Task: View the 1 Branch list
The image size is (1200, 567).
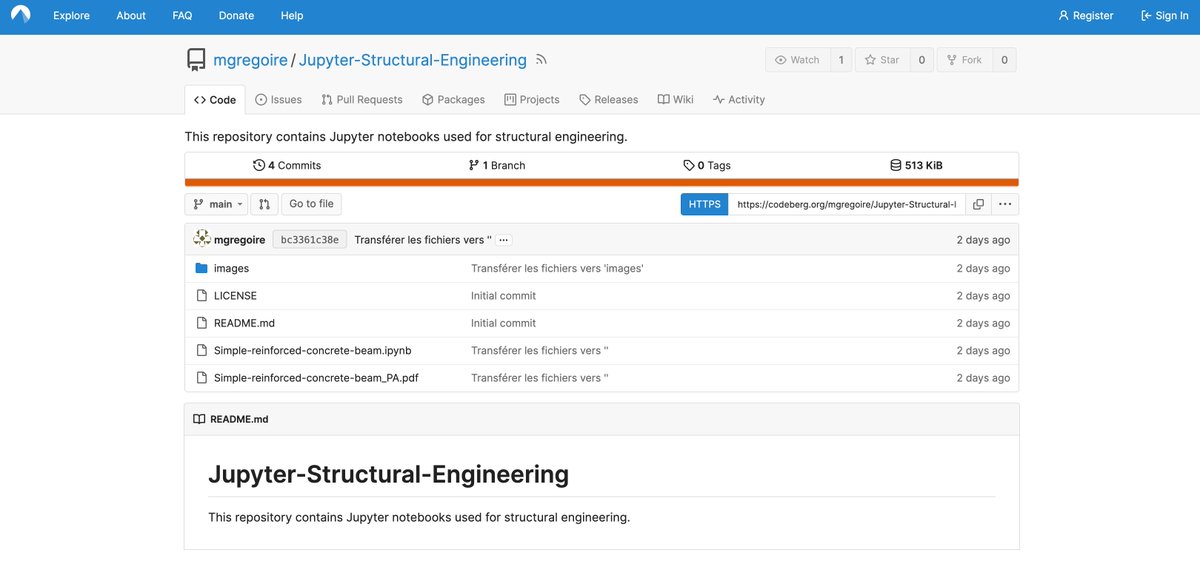Action: (497, 165)
